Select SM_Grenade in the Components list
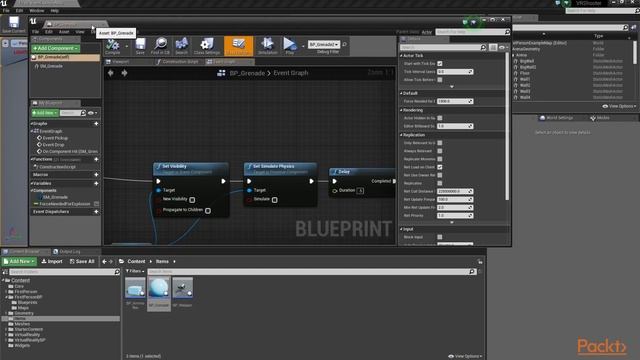 [x=51, y=66]
